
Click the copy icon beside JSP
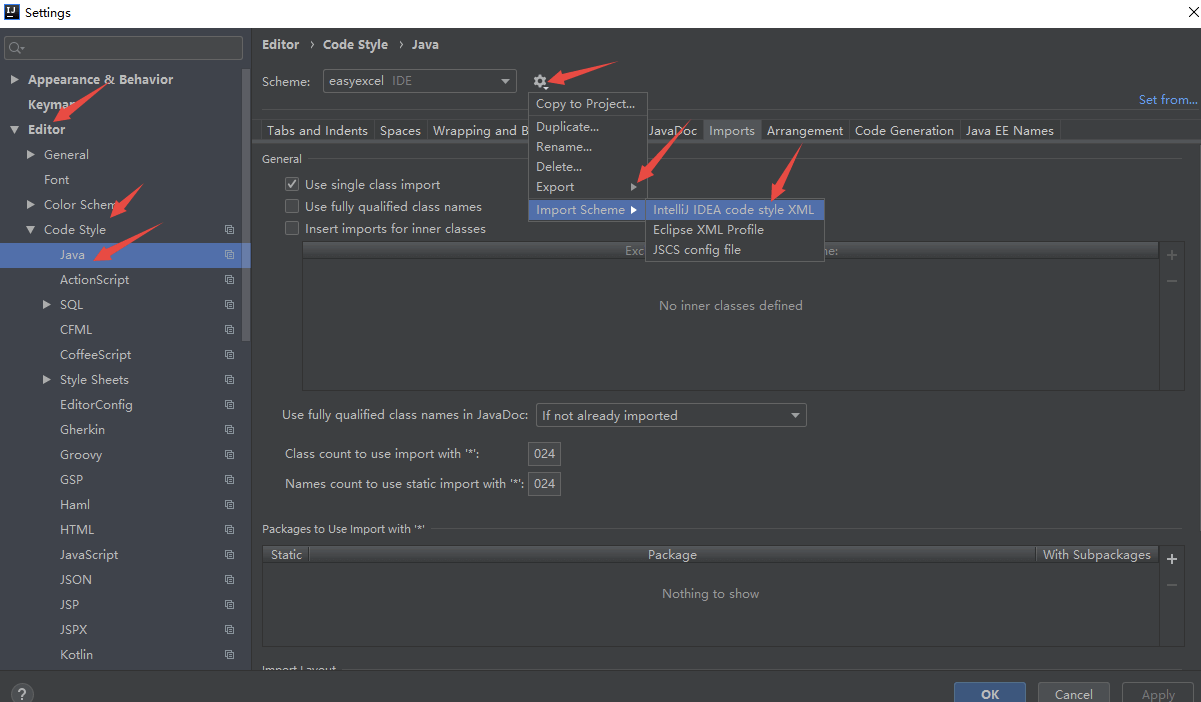click(230, 605)
